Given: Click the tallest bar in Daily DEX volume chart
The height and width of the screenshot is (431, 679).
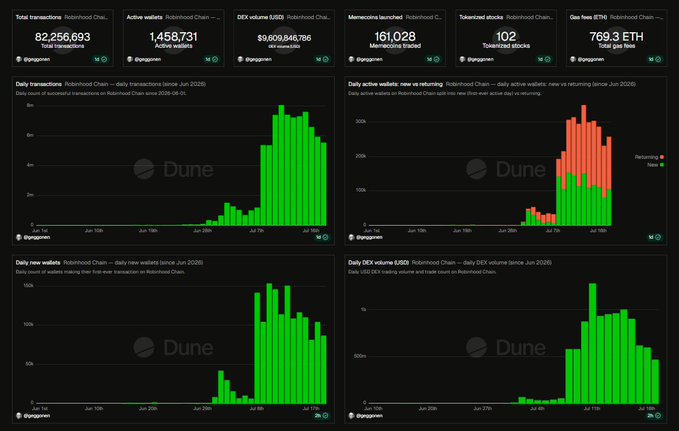Looking at the screenshot, I should 592,344.
